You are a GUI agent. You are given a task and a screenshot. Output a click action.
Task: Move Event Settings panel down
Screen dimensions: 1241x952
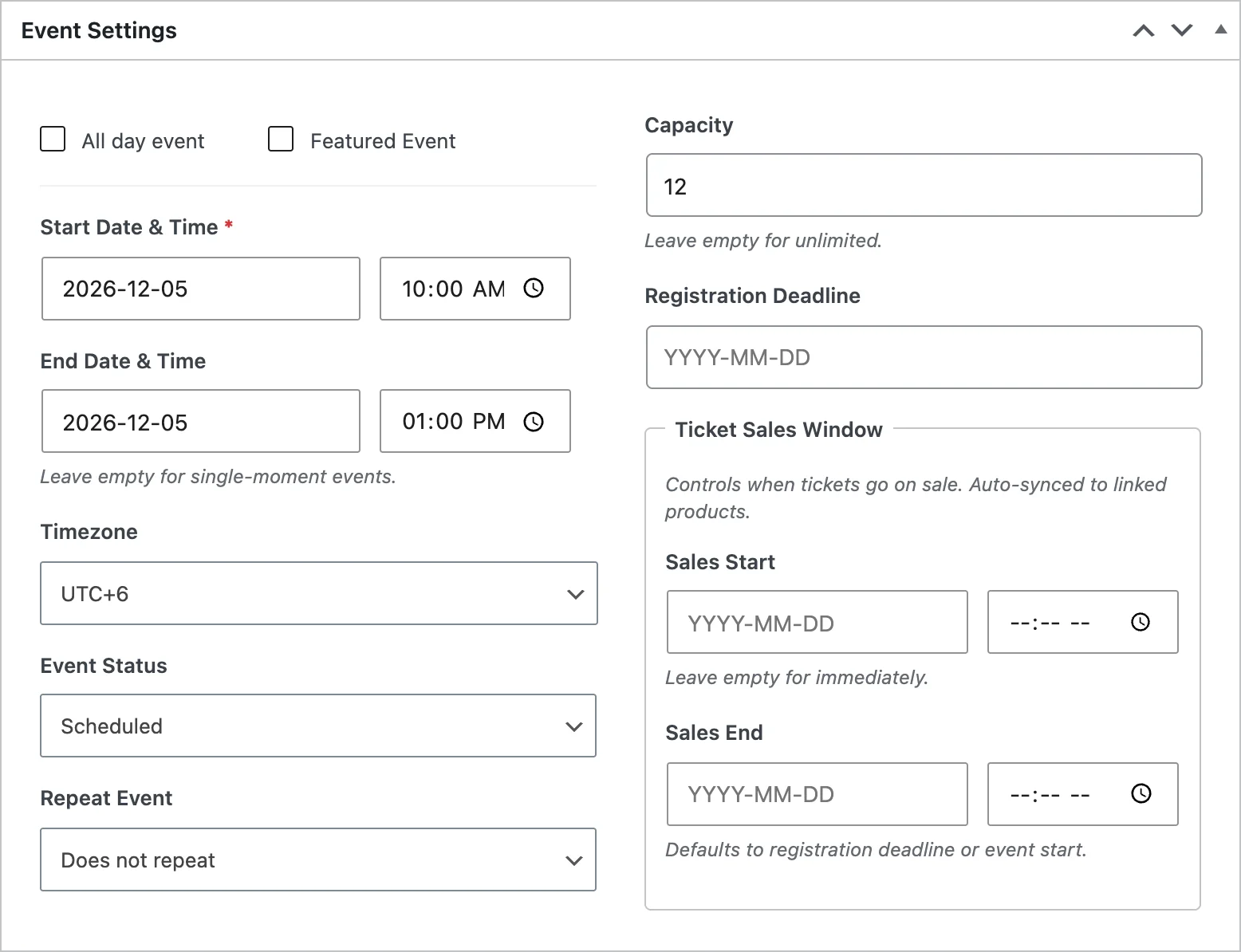point(1182,31)
